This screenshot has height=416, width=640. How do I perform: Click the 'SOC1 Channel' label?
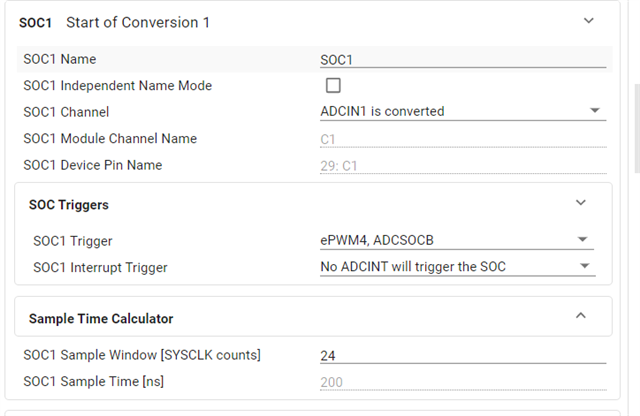[66, 112]
